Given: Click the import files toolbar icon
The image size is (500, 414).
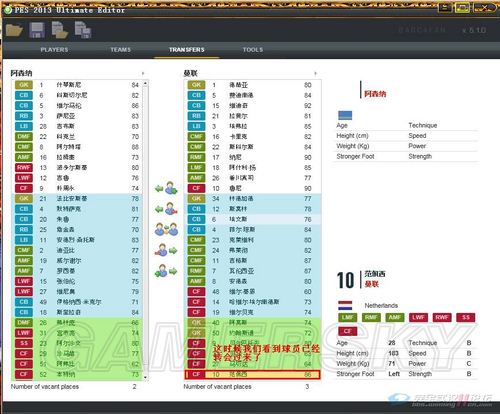Looking at the screenshot, I should coord(83,30).
